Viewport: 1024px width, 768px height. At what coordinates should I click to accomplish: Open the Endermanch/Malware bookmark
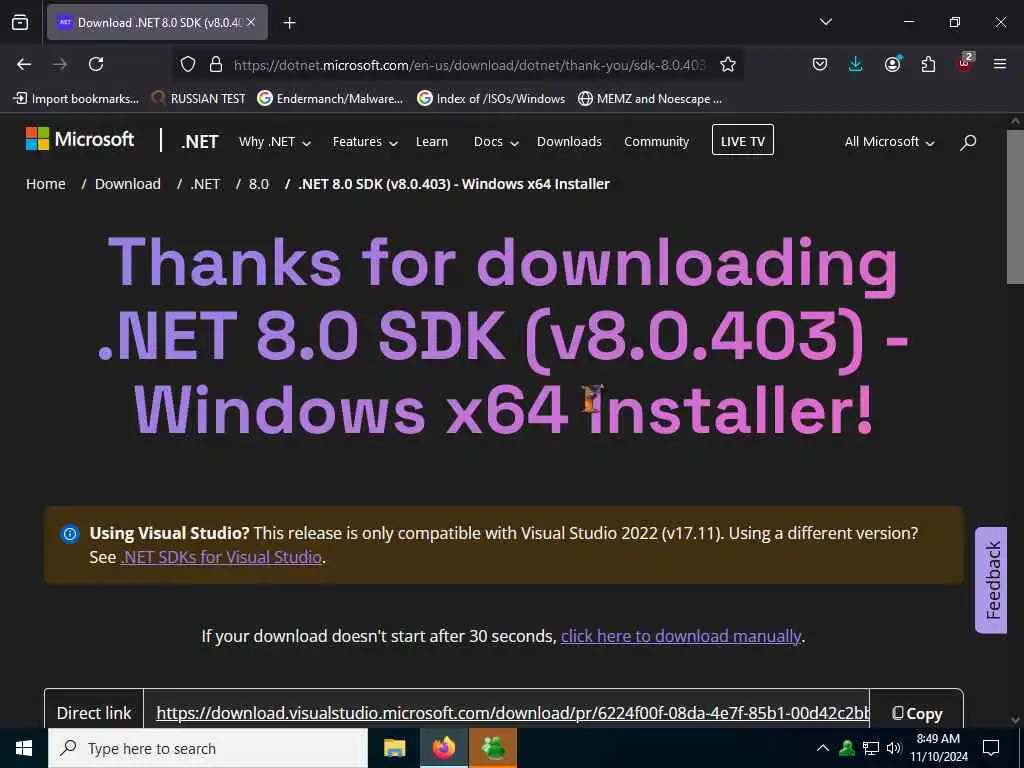point(330,99)
